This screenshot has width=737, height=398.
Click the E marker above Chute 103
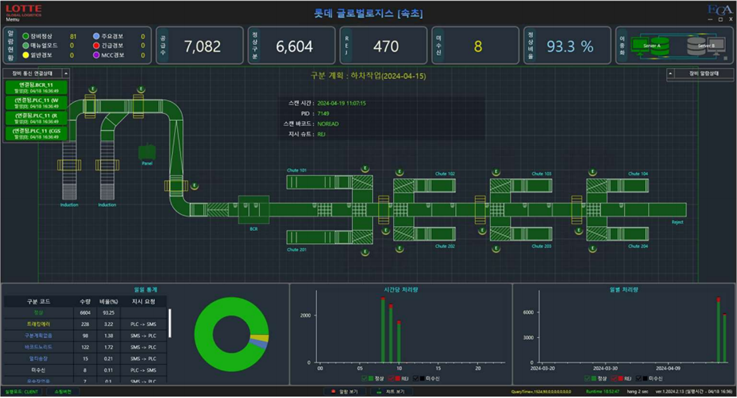pos(495,172)
